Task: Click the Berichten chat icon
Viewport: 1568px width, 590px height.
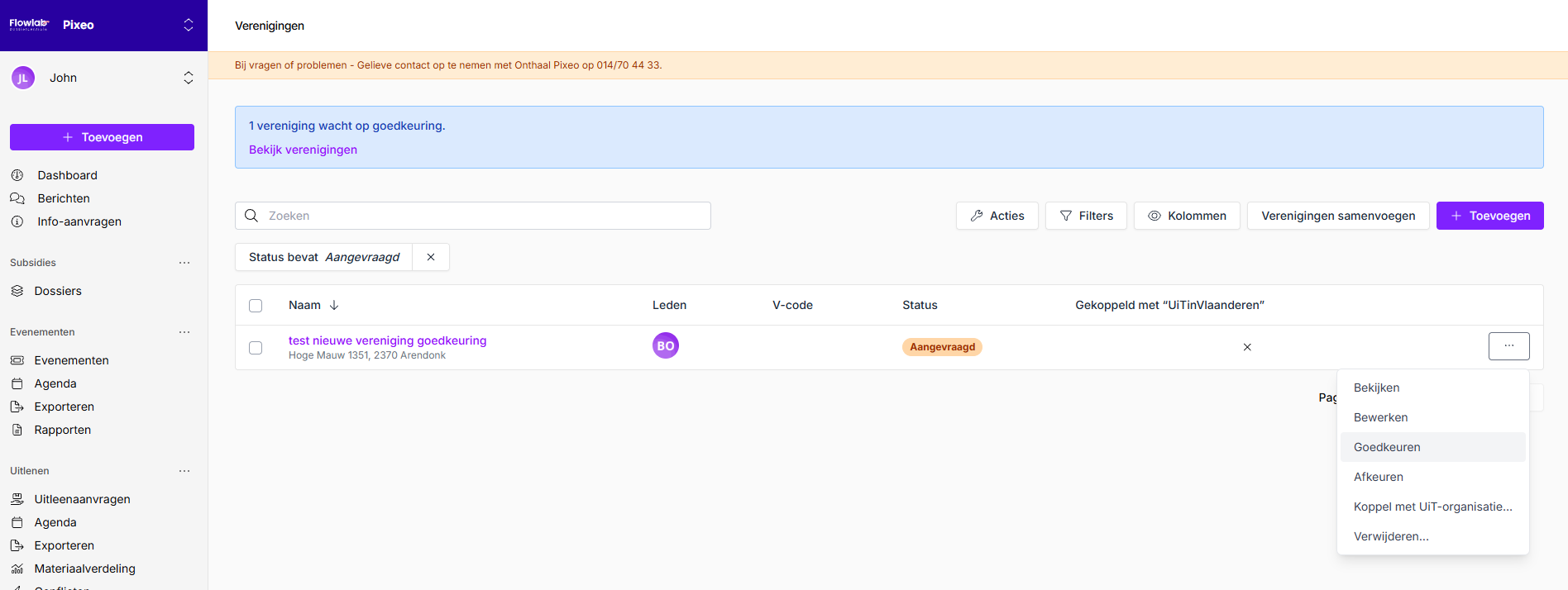Action: [17, 198]
